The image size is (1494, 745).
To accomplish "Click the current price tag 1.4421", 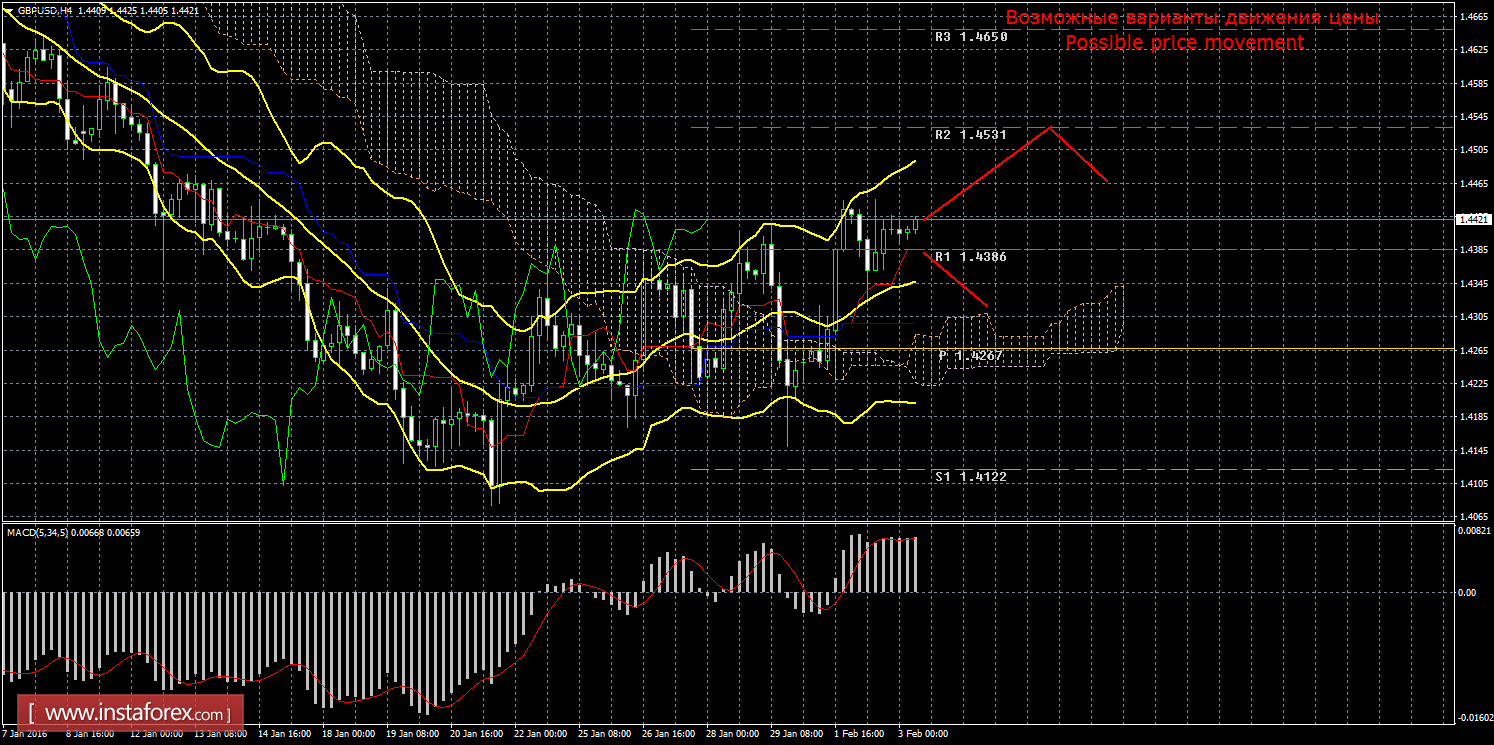I will [1472, 218].
